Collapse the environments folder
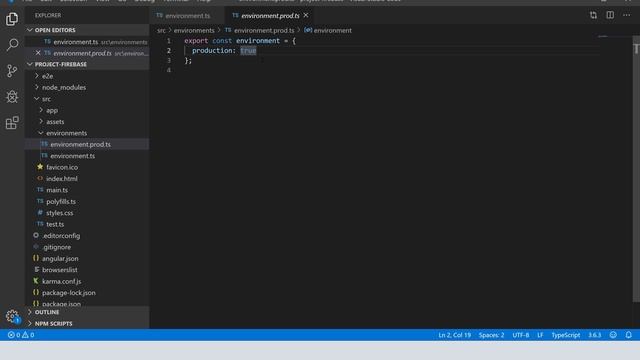 click(87, 133)
